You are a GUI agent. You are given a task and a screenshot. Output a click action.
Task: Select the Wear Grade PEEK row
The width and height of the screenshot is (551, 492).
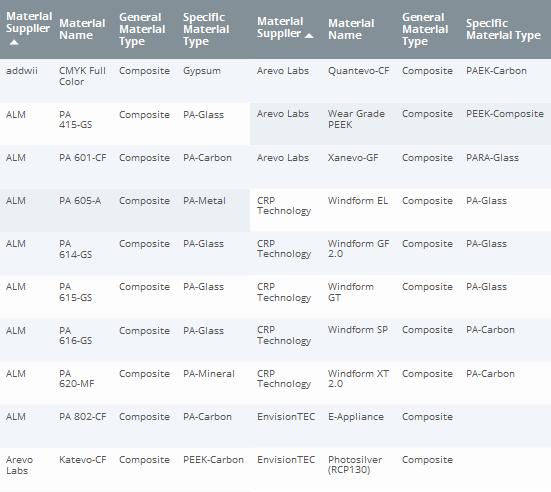pos(400,124)
